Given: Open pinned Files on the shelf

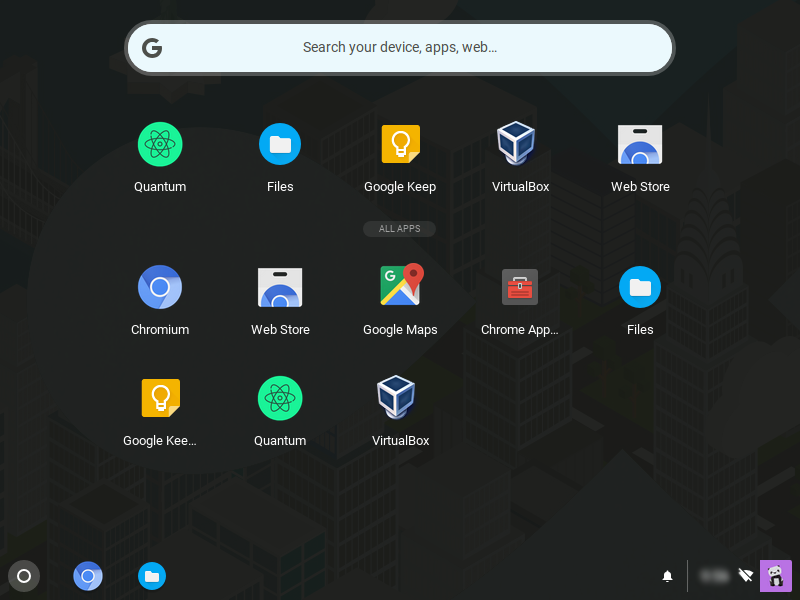Looking at the screenshot, I should click(152, 576).
